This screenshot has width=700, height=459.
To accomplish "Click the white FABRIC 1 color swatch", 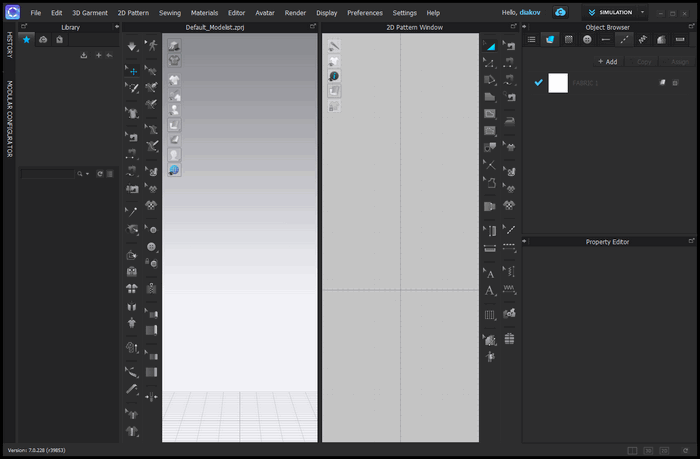I will pos(558,83).
